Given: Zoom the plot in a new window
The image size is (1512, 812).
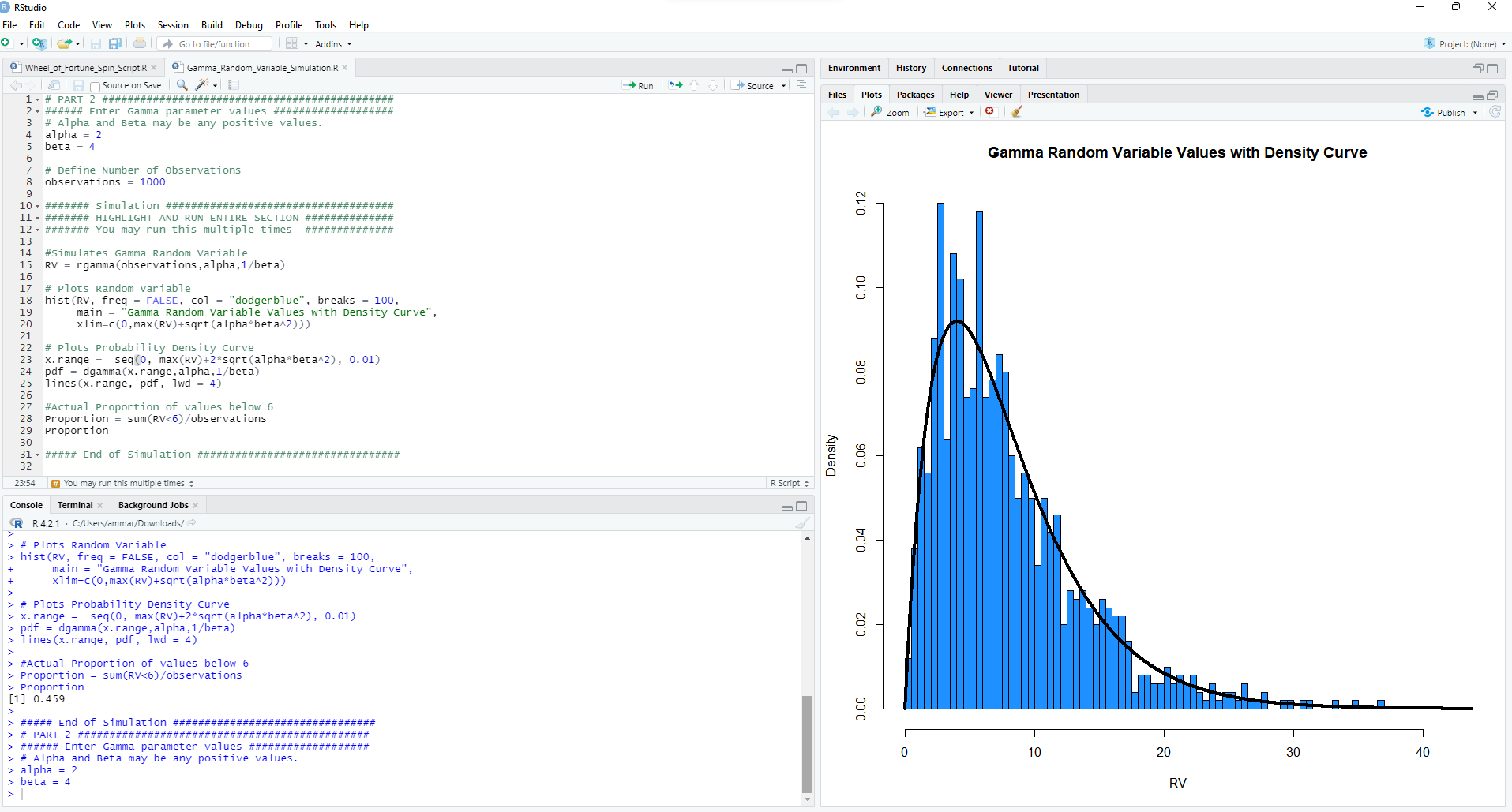Looking at the screenshot, I should pyautogui.click(x=891, y=112).
